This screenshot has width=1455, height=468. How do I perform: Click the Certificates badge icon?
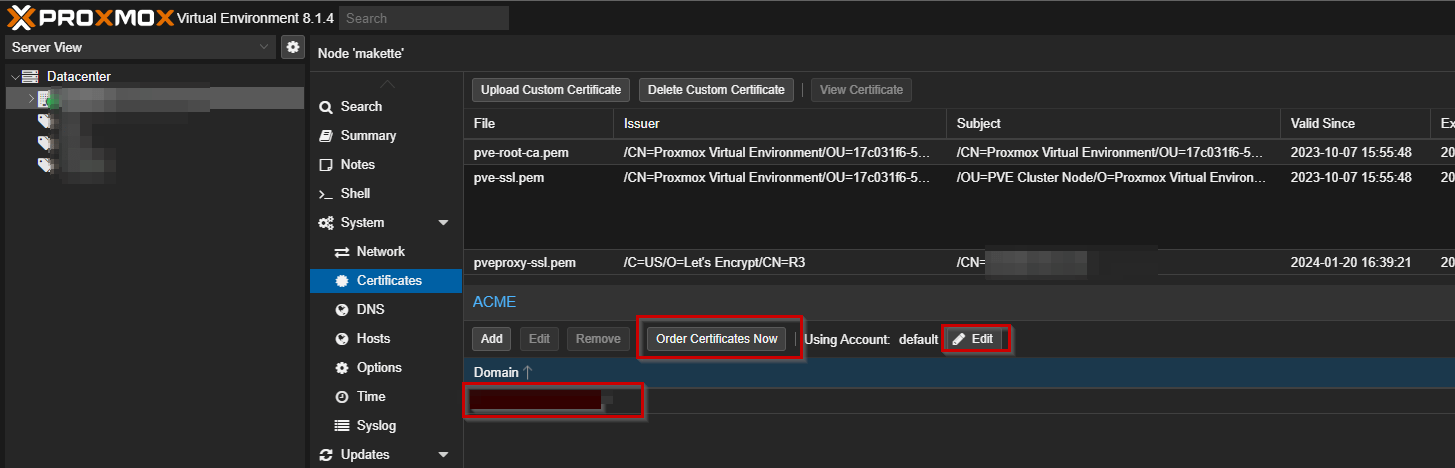342,280
